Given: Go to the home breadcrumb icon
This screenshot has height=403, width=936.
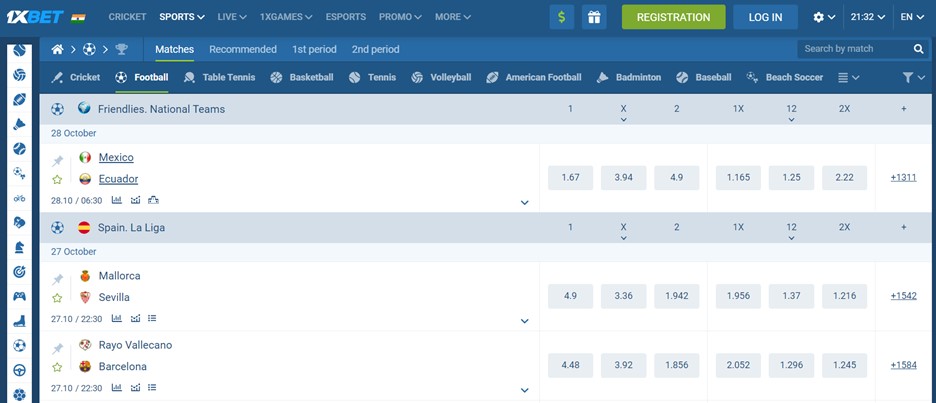Looking at the screenshot, I should pyautogui.click(x=57, y=50).
